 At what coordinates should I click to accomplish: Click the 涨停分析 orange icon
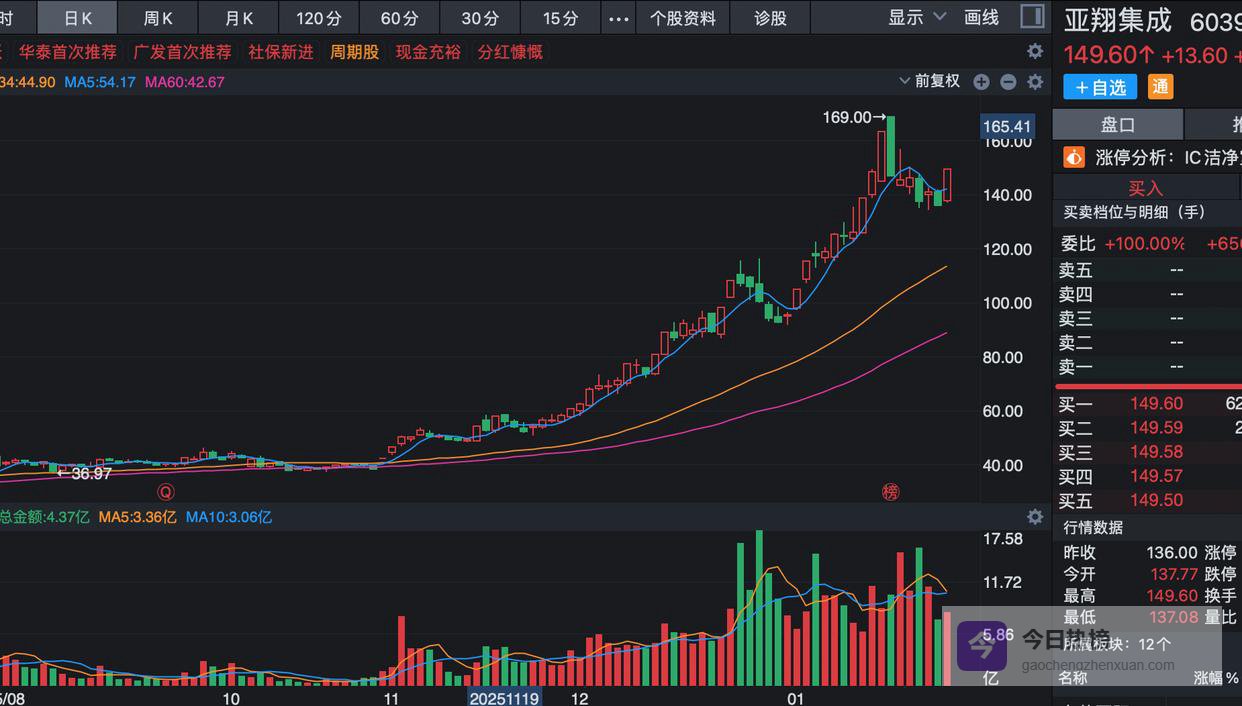[x=1074, y=157]
